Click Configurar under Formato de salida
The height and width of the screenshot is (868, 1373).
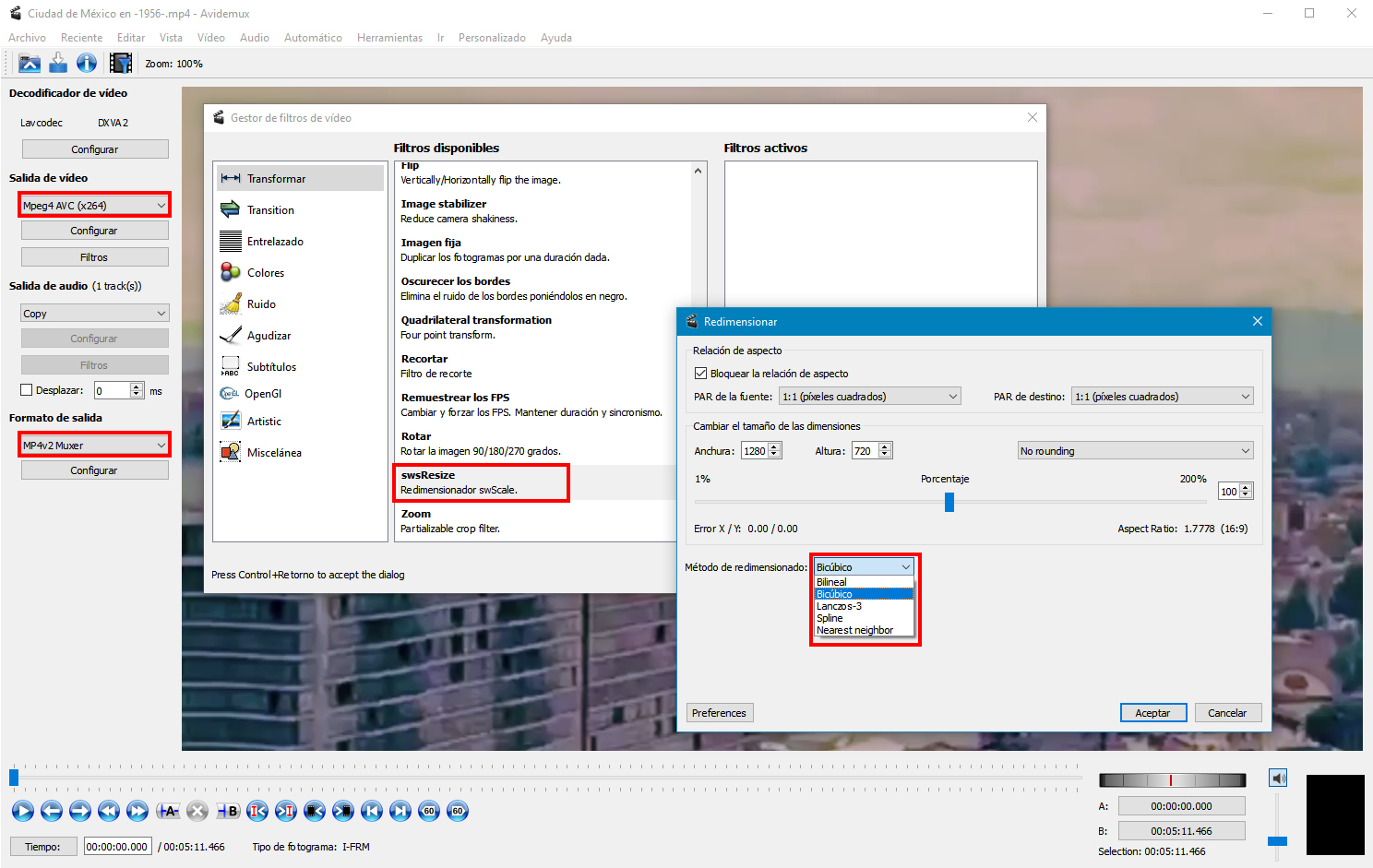coord(94,470)
